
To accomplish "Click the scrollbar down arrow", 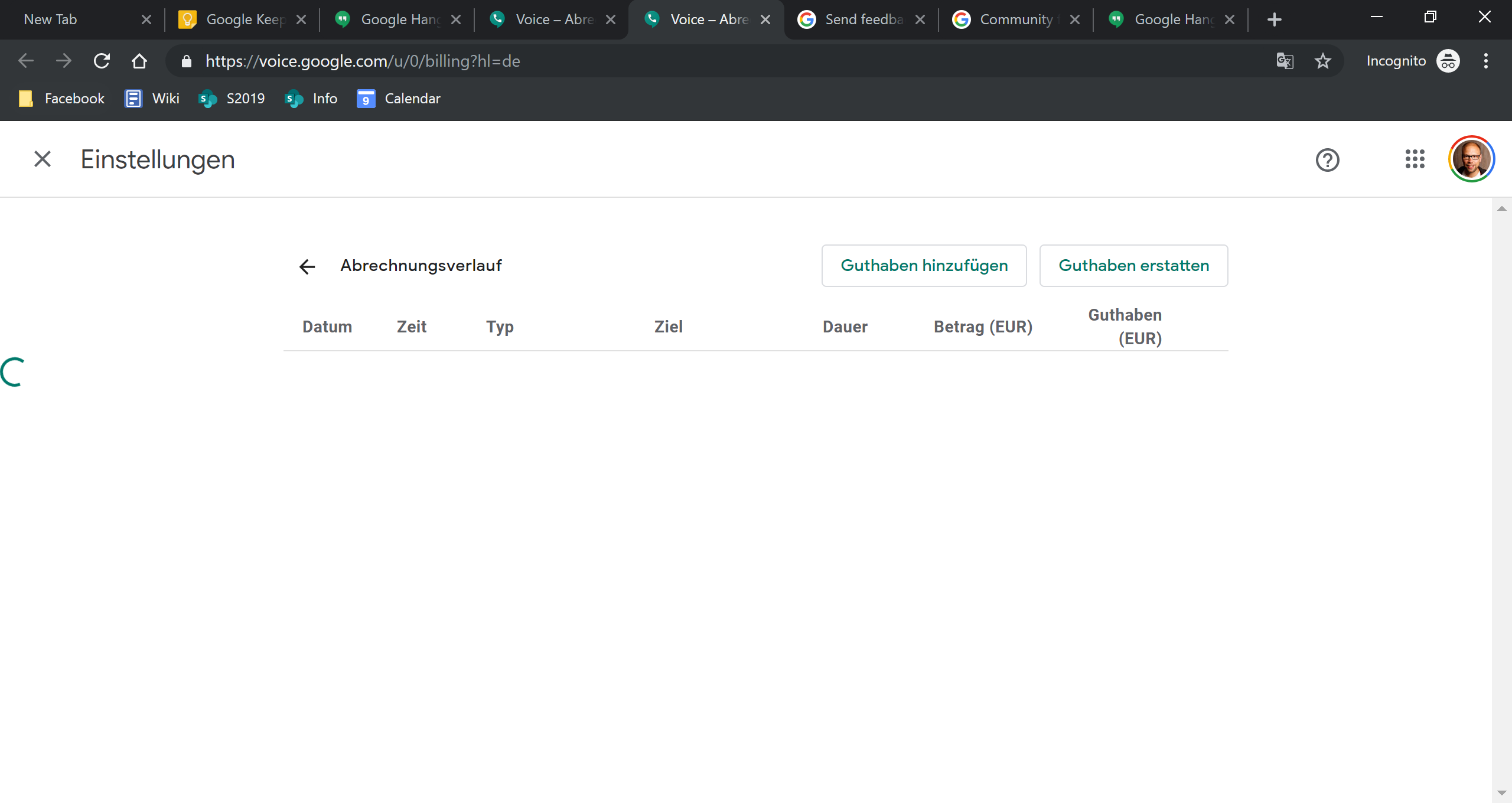I will [x=1501, y=793].
